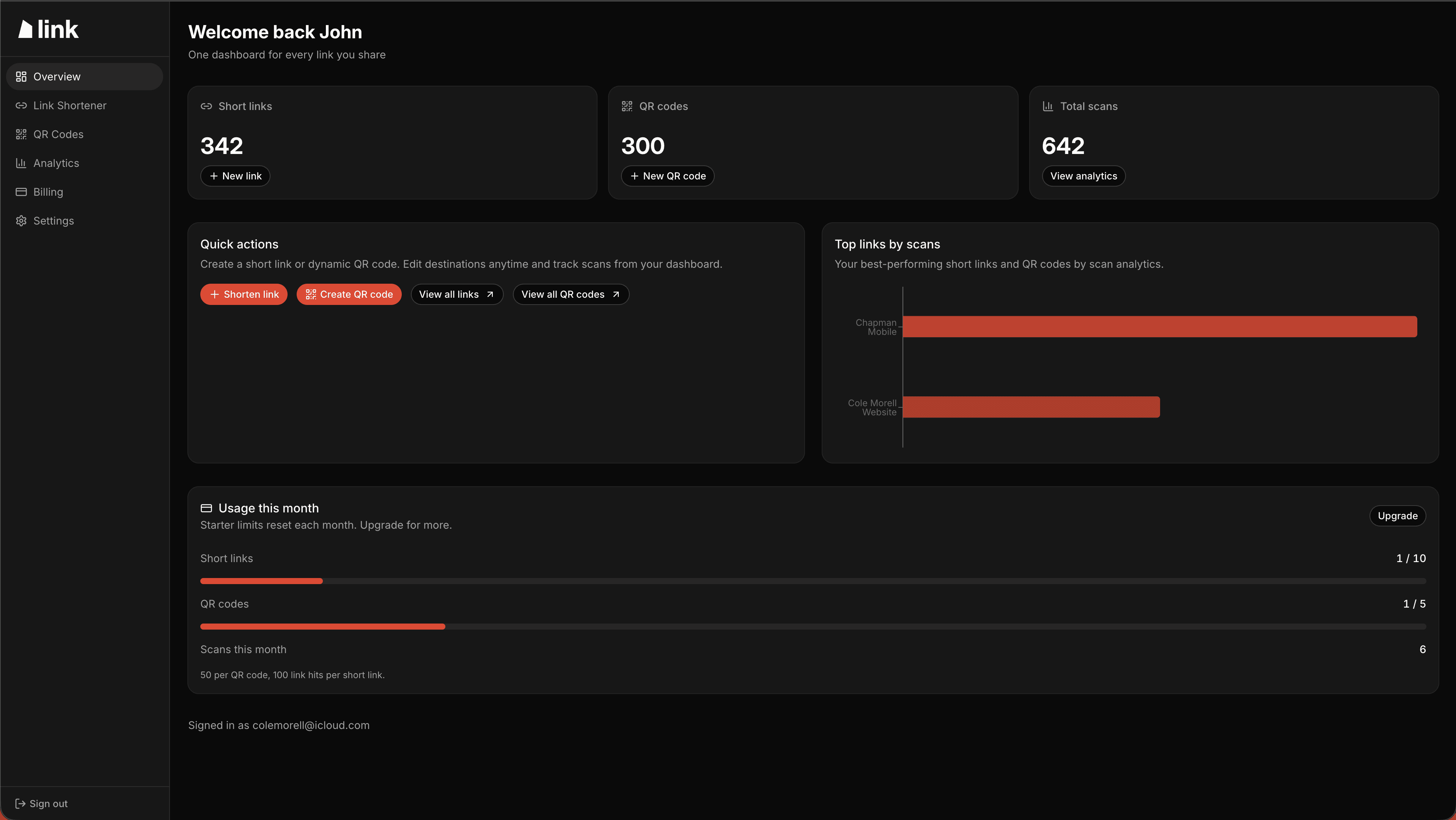Click the QR icon on the QR codes card

pos(627,106)
